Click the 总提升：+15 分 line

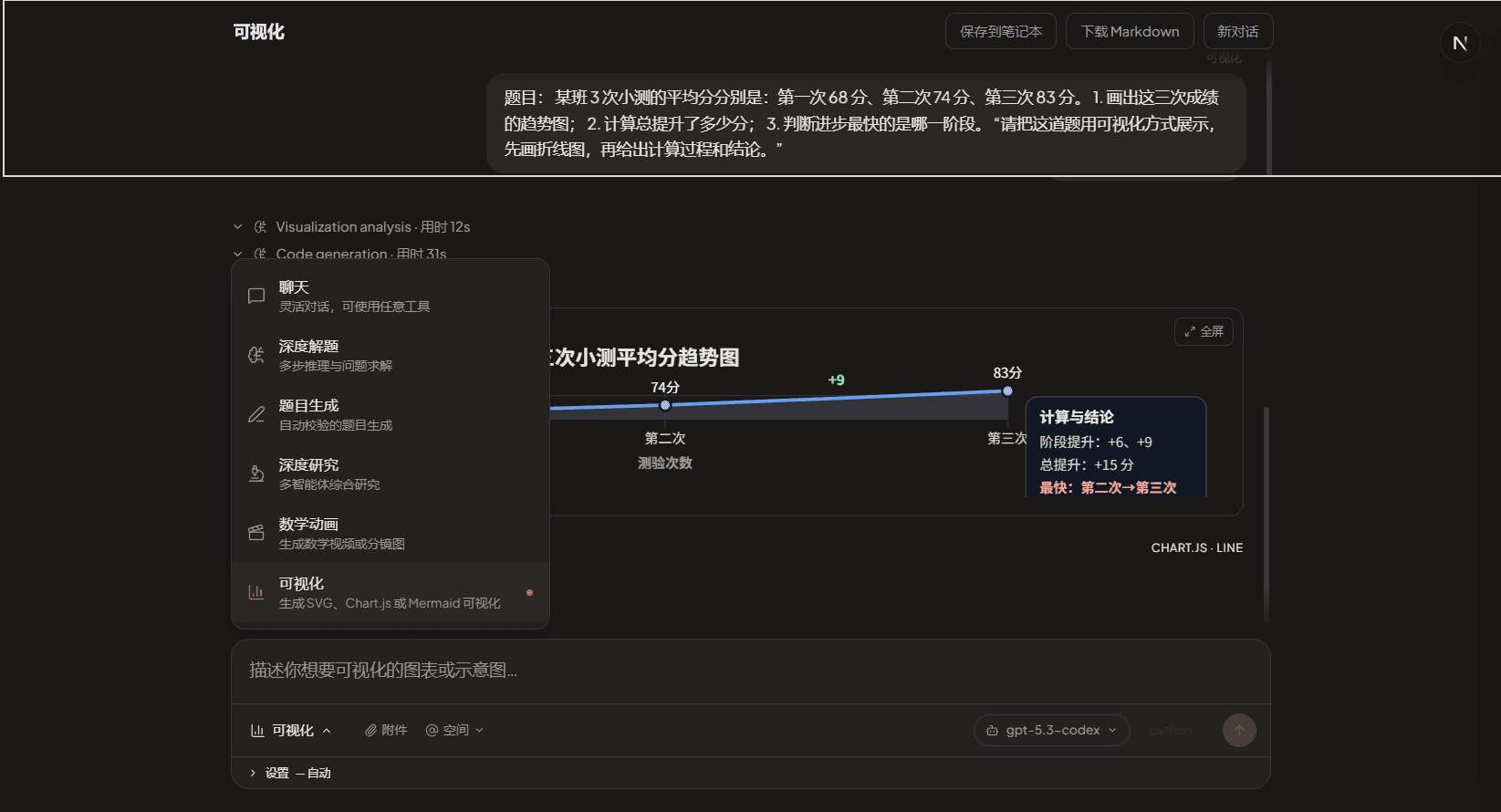point(1087,464)
